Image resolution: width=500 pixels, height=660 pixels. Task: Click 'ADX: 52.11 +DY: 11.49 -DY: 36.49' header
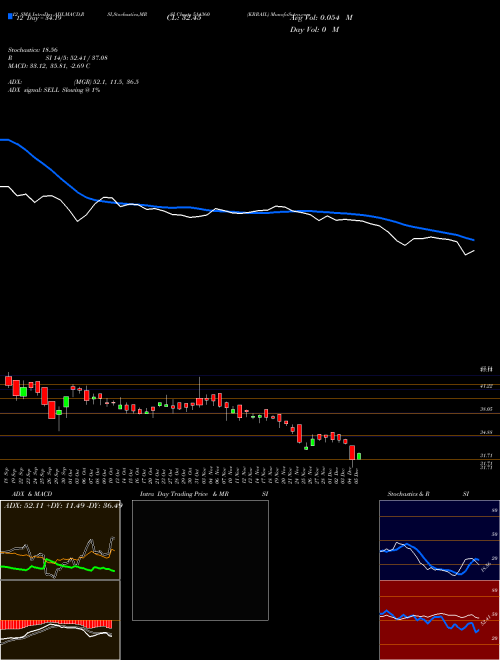[x=63, y=505]
